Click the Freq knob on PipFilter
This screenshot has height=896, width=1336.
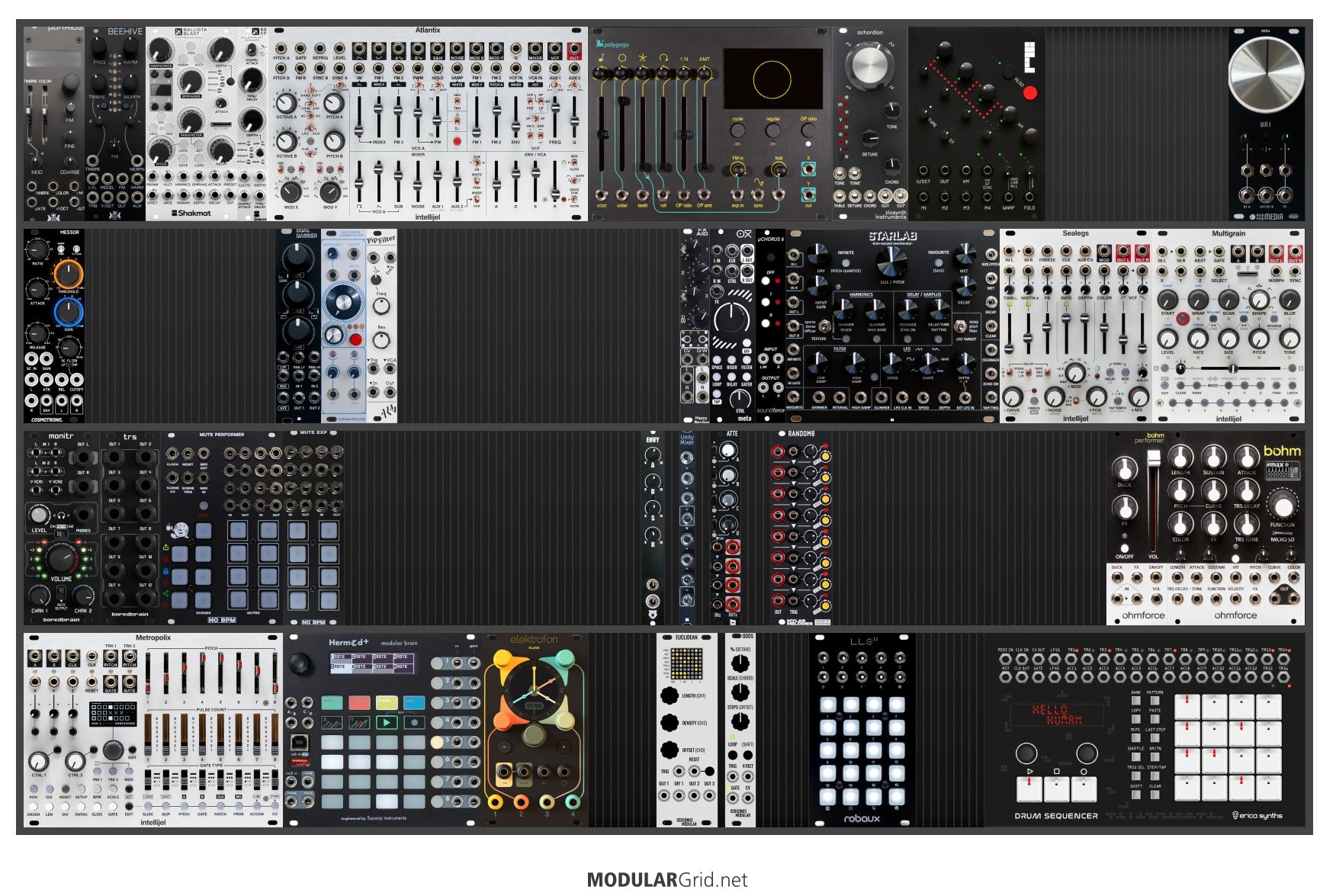[381, 307]
